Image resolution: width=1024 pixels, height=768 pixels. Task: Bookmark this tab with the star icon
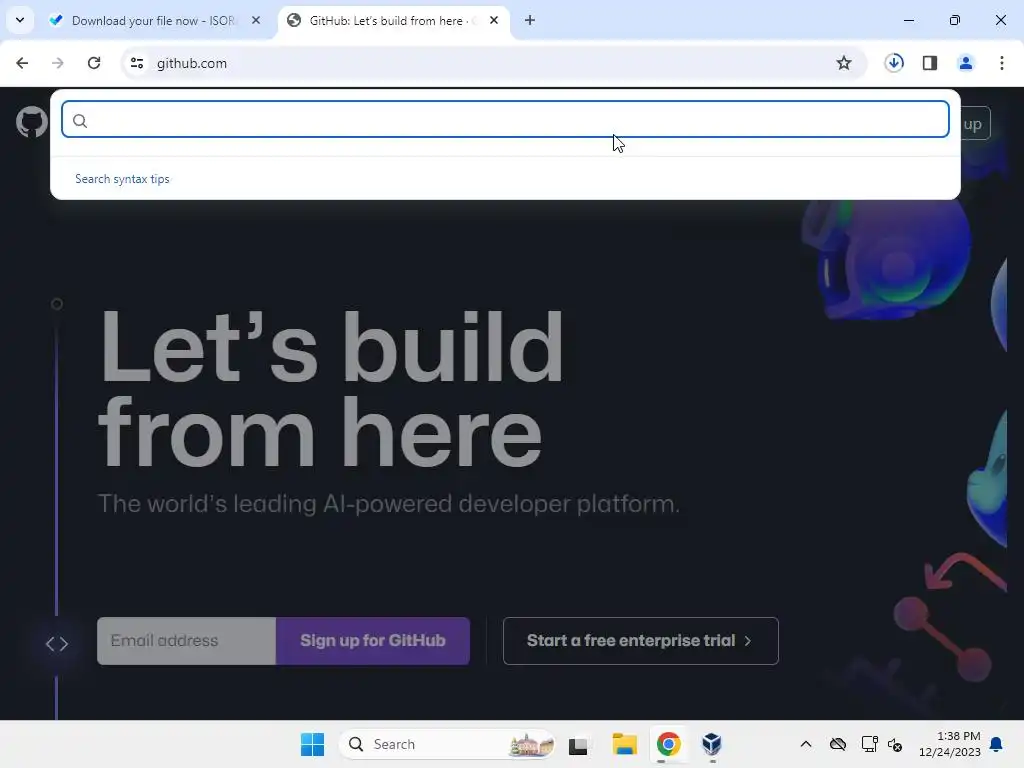coord(844,63)
